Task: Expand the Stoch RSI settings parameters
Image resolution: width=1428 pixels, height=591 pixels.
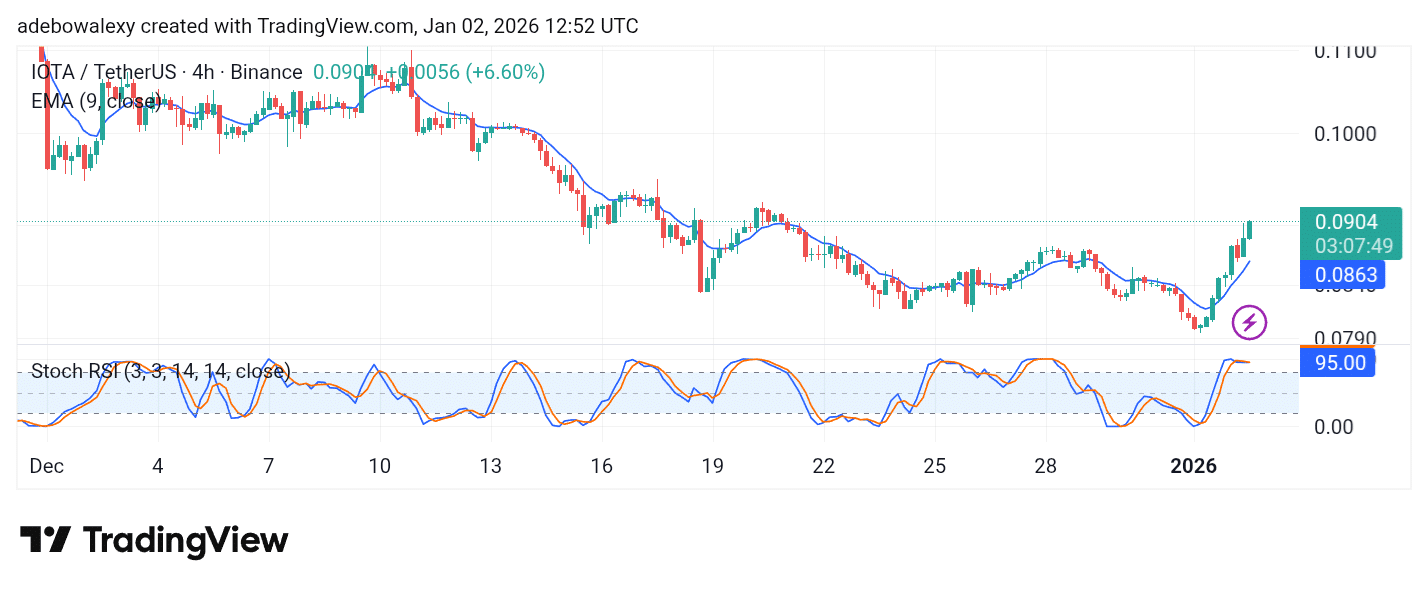Action: point(205,371)
